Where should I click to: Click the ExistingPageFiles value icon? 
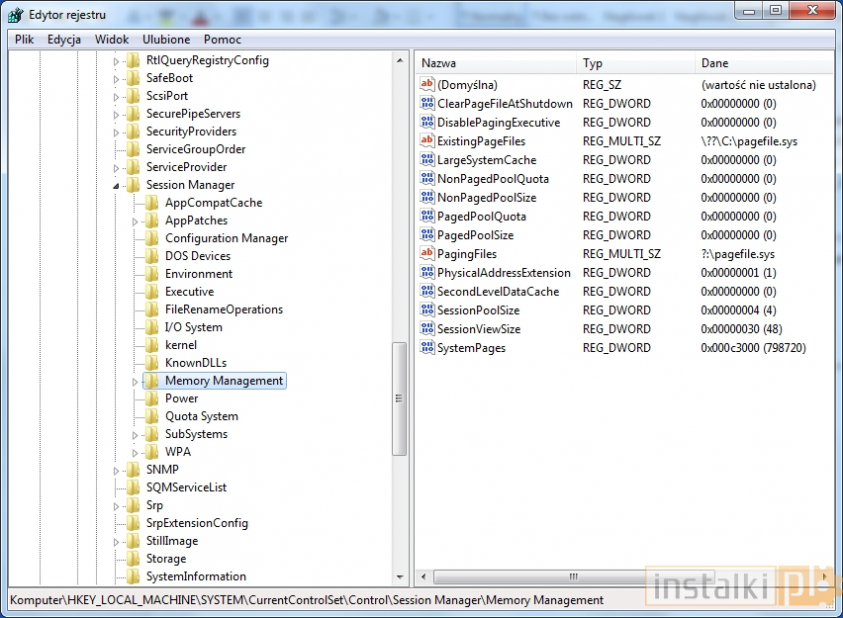pyautogui.click(x=427, y=141)
